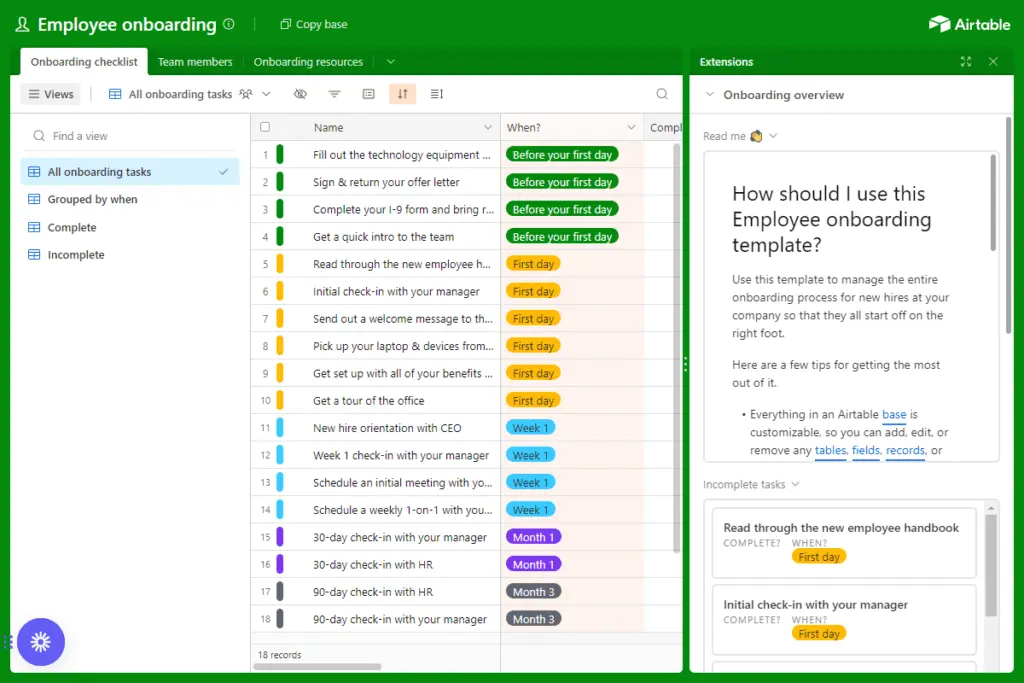This screenshot has width=1024, height=683.
Task: Select the Complete view
Action: [x=130, y=227]
